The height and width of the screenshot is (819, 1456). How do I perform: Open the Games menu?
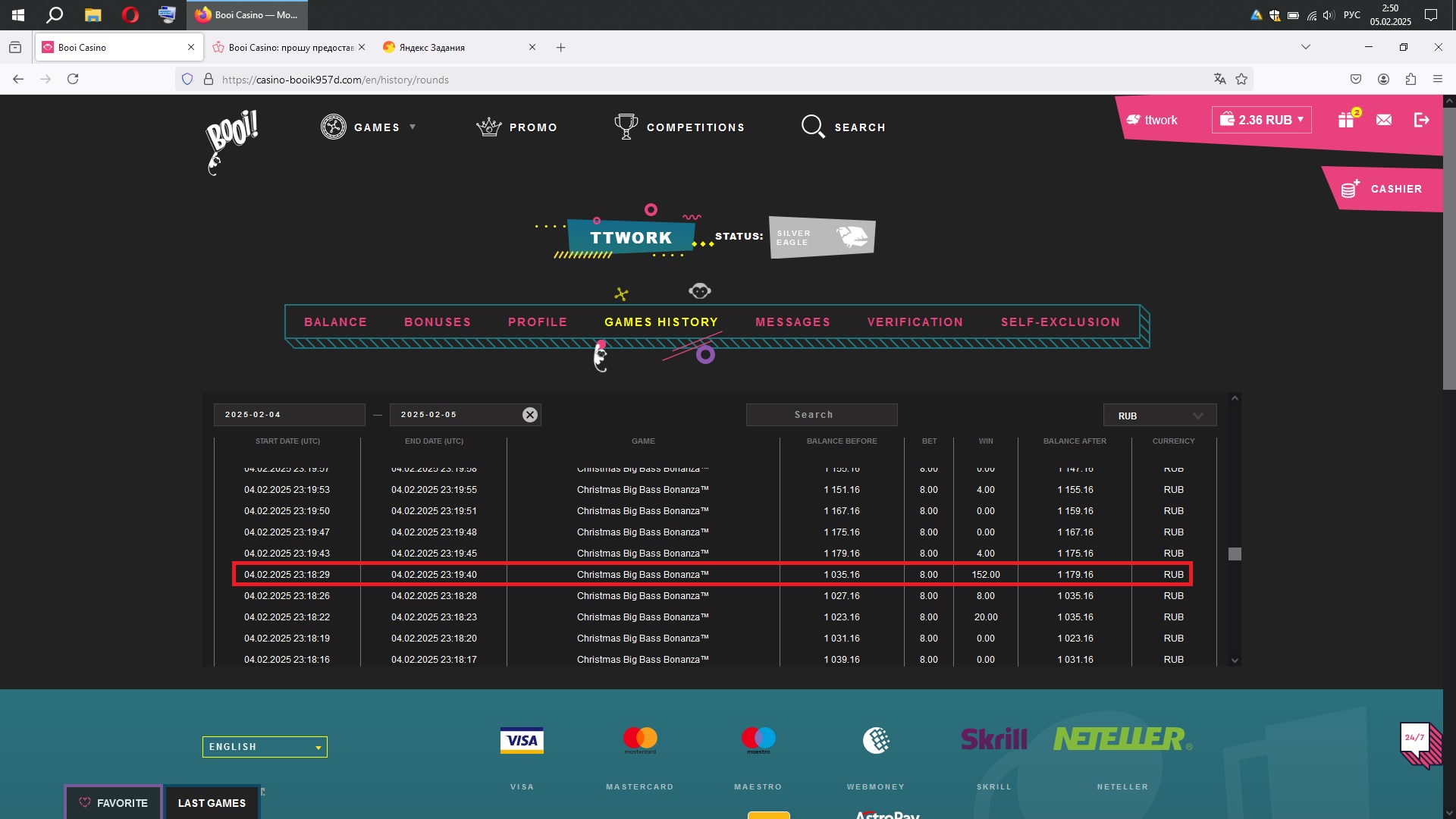pos(369,127)
